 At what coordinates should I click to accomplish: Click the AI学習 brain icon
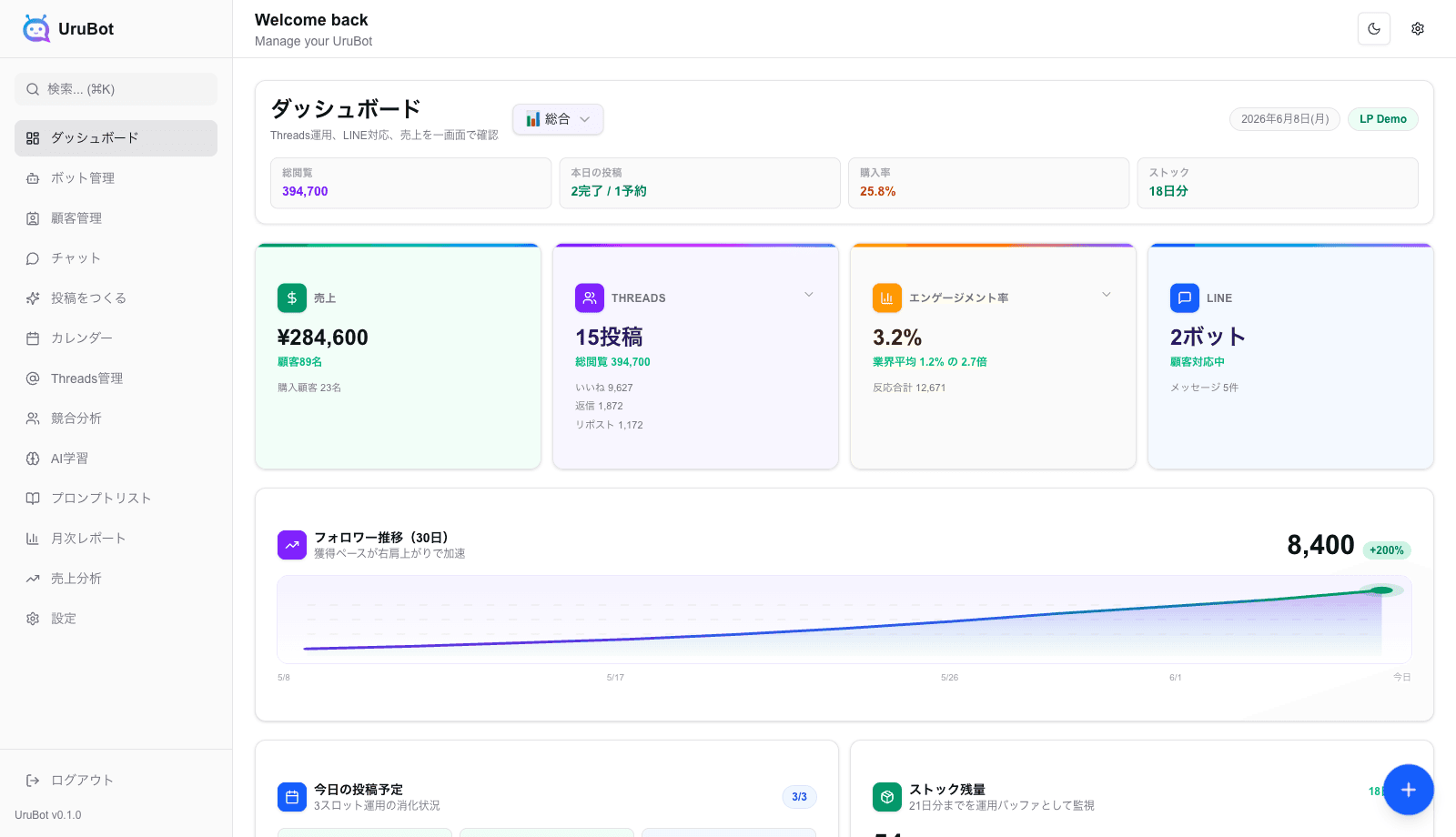pos(33,459)
